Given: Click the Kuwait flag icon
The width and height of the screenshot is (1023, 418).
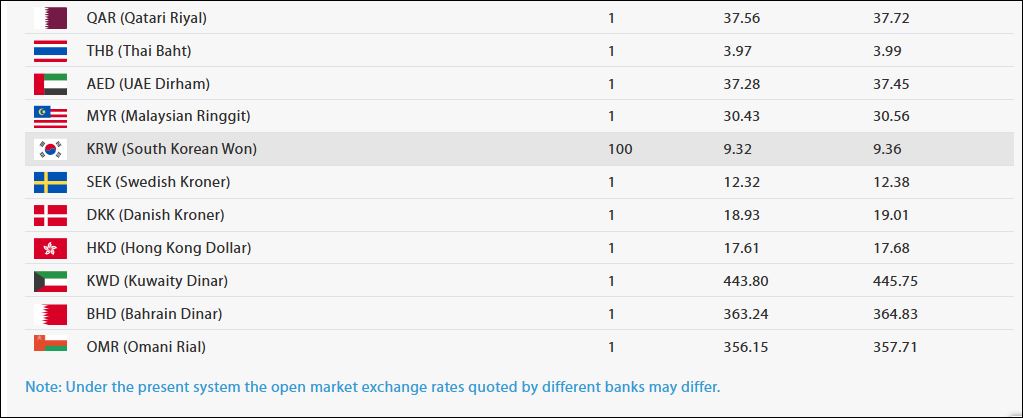Looking at the screenshot, I should [x=50, y=281].
